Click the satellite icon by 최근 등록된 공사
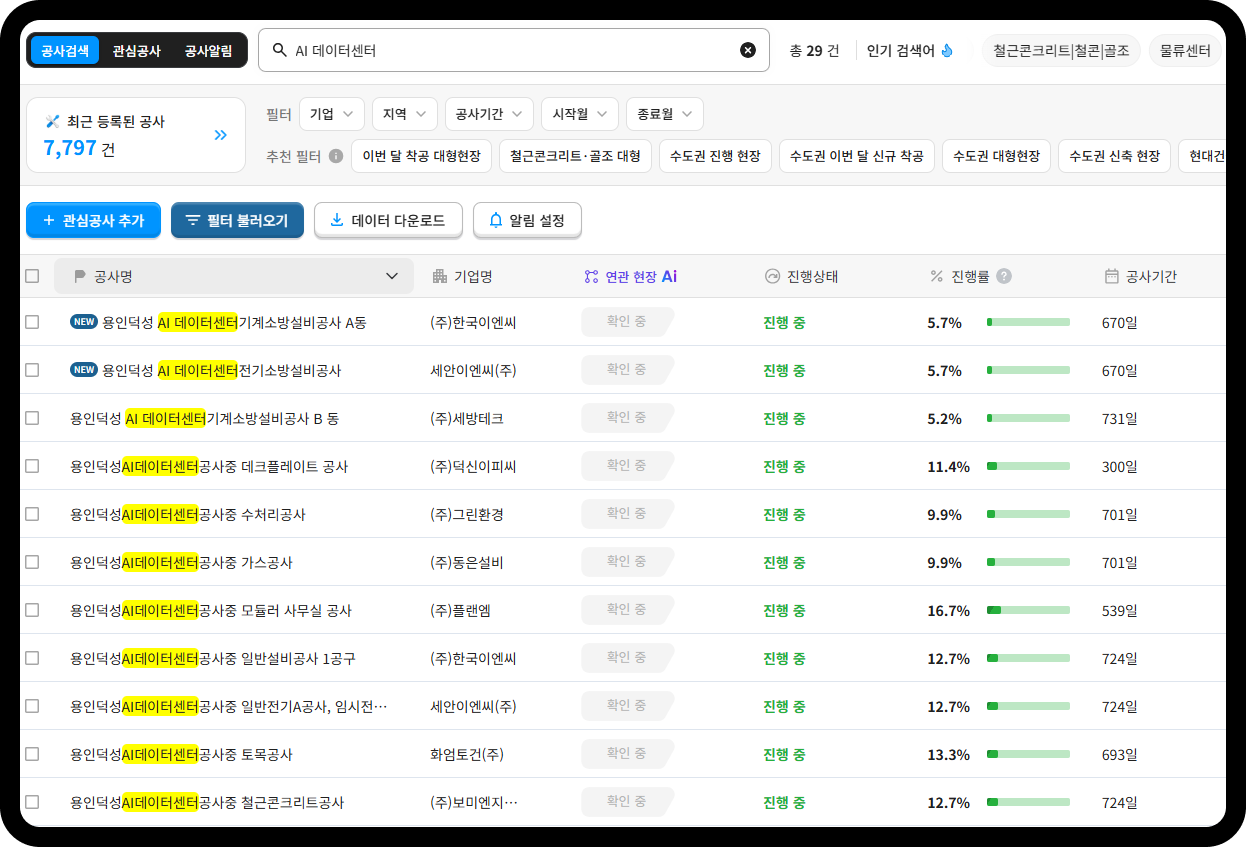Screen dimensions: 1246x847 tap(53, 122)
